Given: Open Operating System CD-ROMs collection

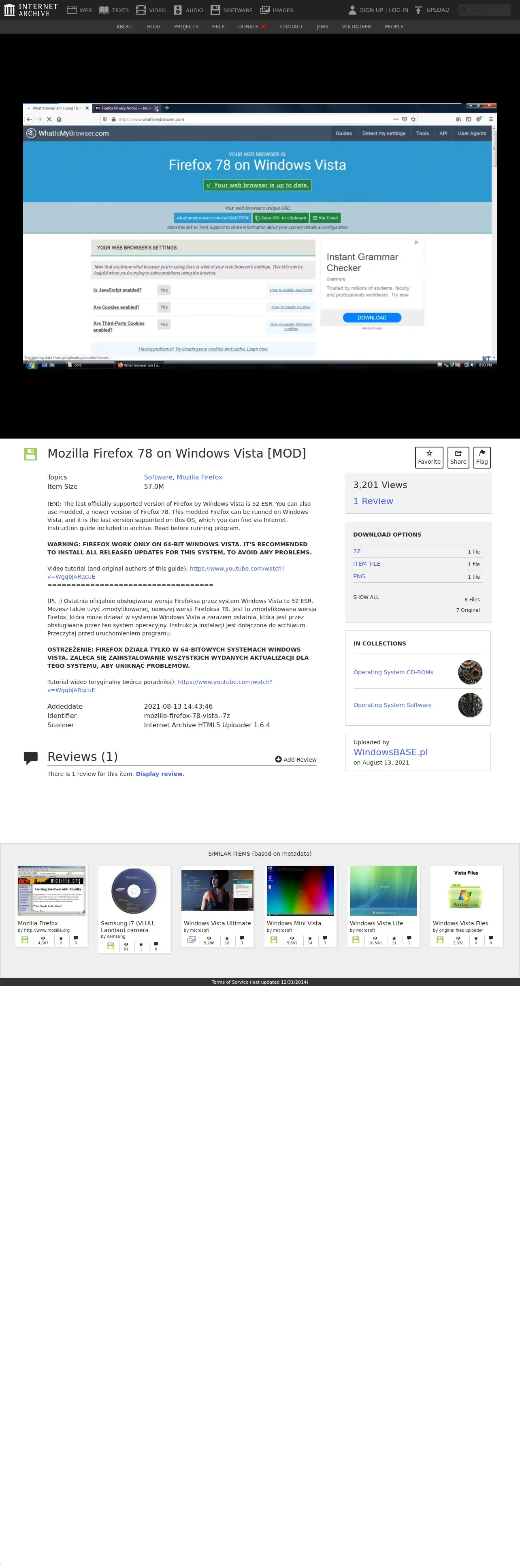Looking at the screenshot, I should point(393,672).
